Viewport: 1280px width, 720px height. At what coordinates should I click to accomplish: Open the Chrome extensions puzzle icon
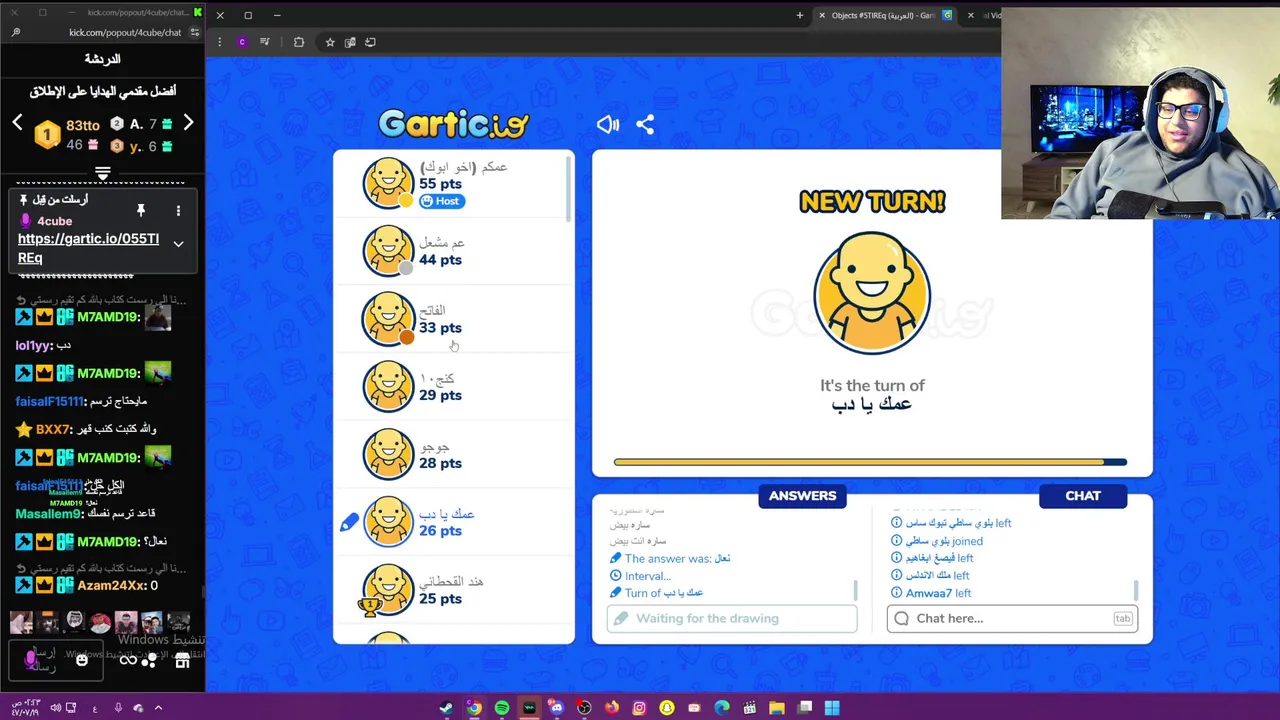pos(299,42)
